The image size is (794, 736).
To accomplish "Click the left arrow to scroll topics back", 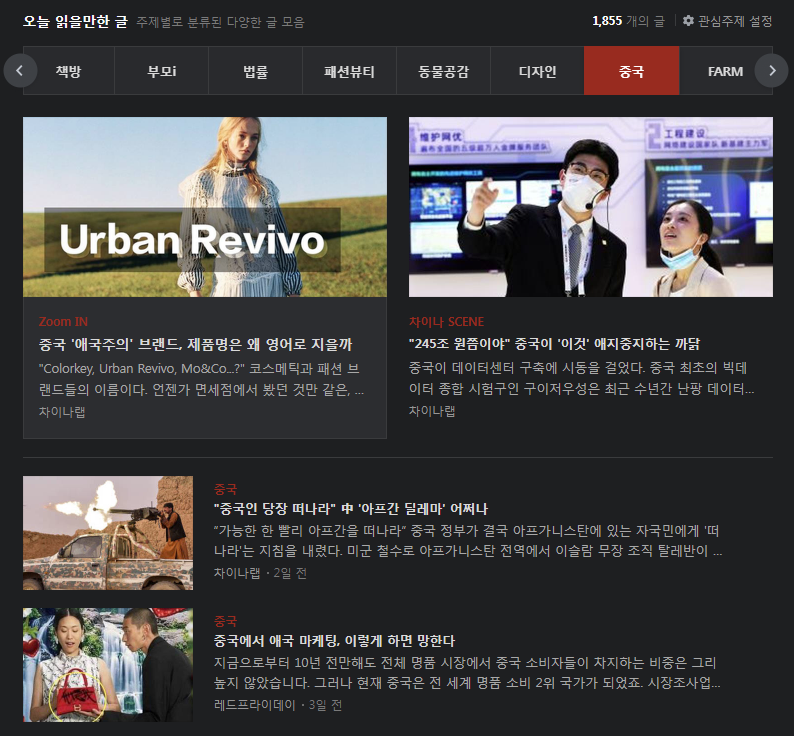I will [20, 71].
